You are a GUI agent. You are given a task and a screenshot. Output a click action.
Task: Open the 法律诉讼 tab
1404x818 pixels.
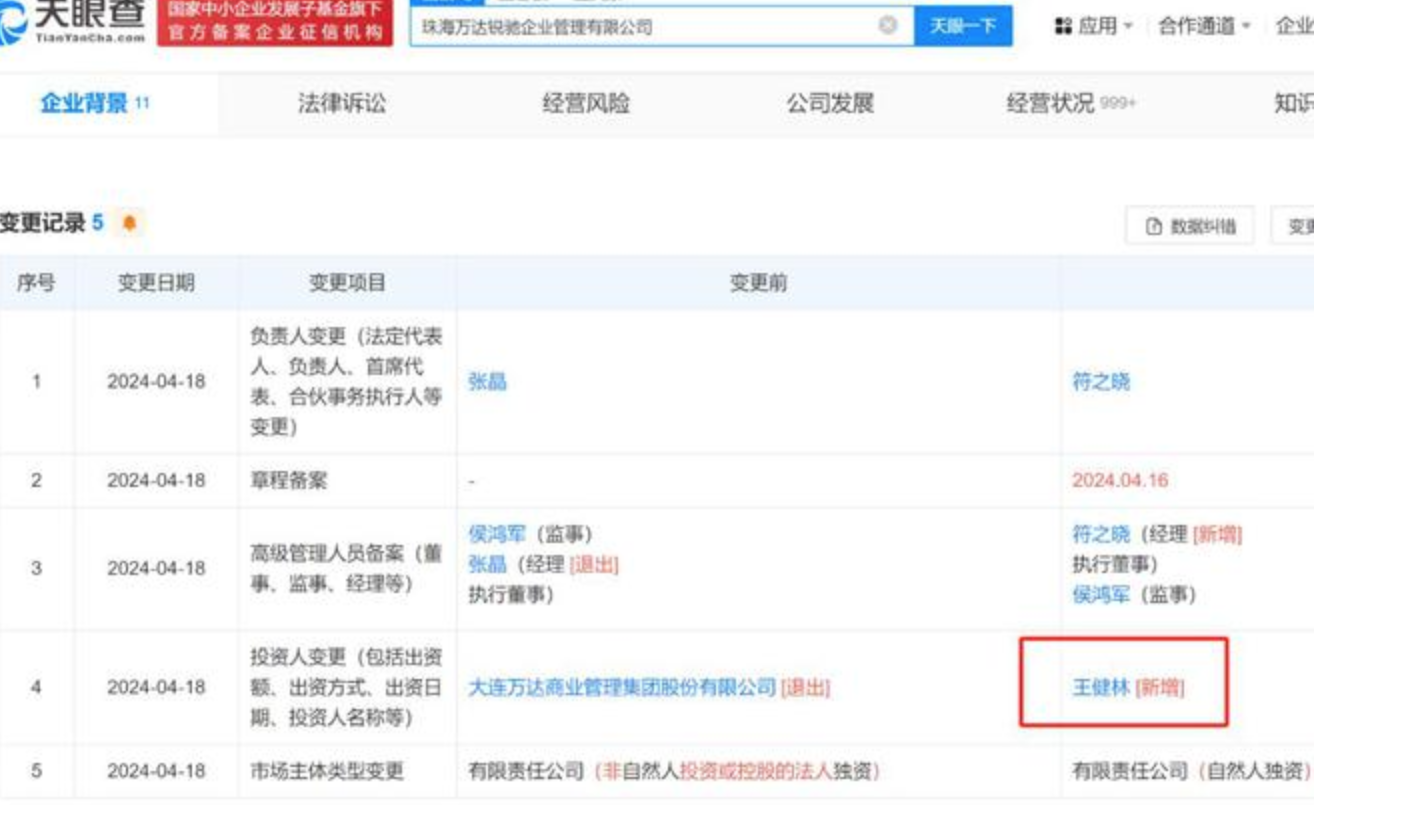tap(342, 103)
